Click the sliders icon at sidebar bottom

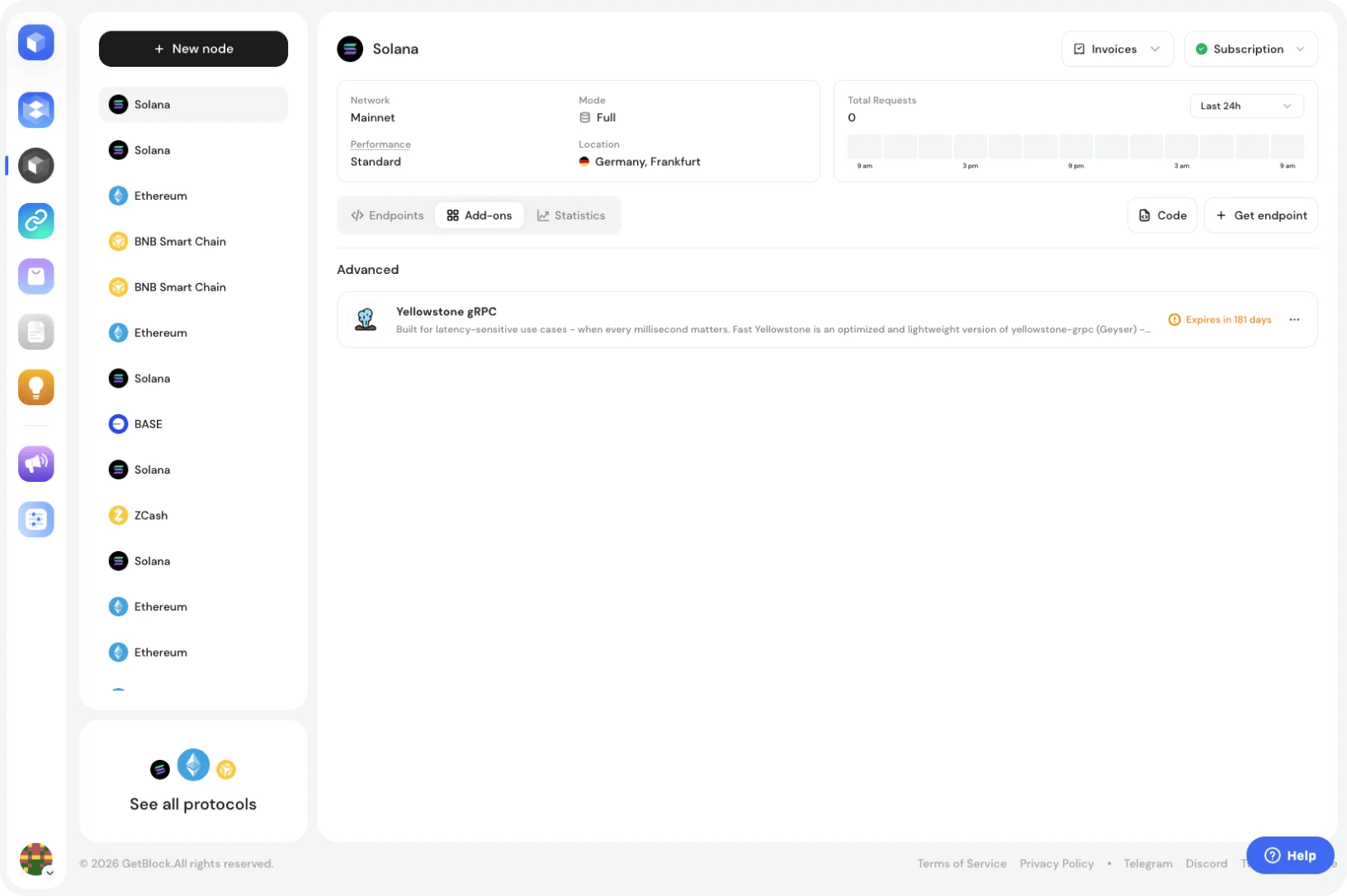(35, 519)
